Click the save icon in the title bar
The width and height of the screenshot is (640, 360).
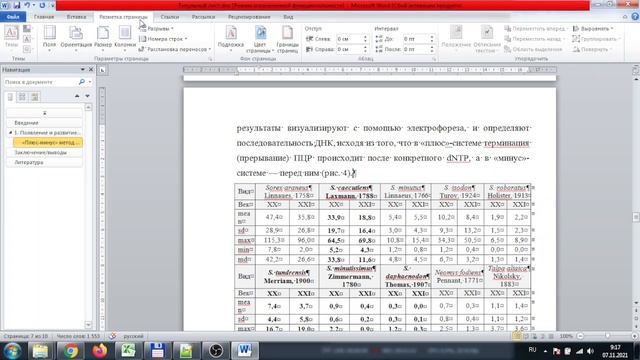coord(17,5)
